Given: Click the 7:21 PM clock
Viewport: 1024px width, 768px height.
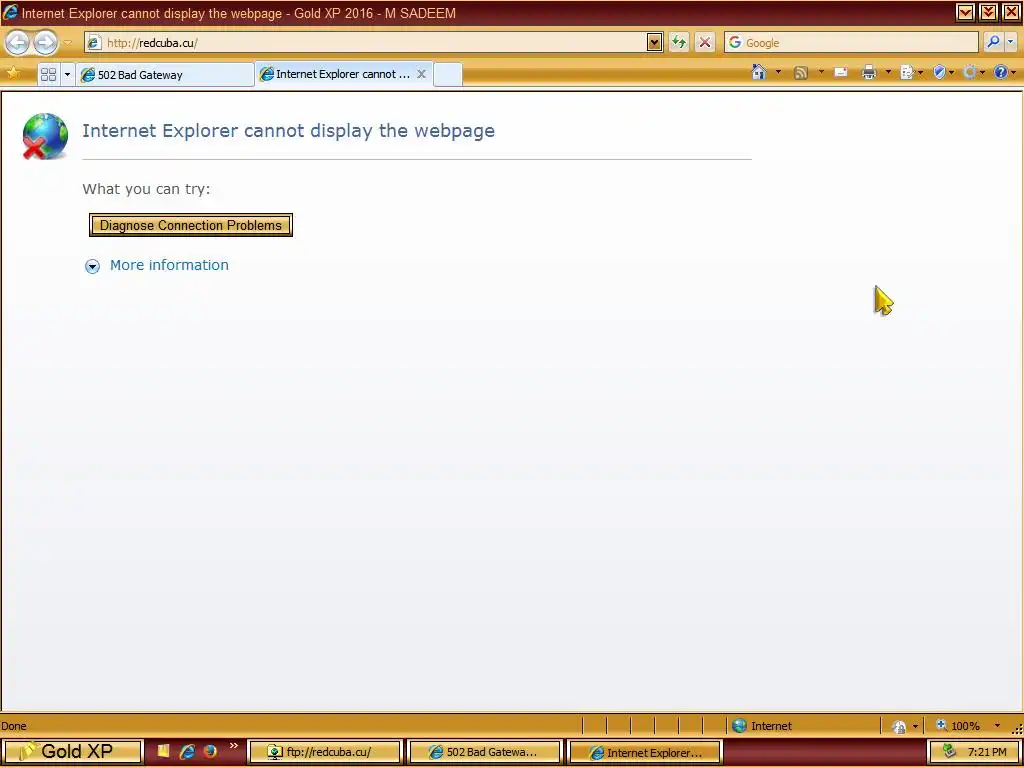Looking at the screenshot, I should tap(987, 752).
